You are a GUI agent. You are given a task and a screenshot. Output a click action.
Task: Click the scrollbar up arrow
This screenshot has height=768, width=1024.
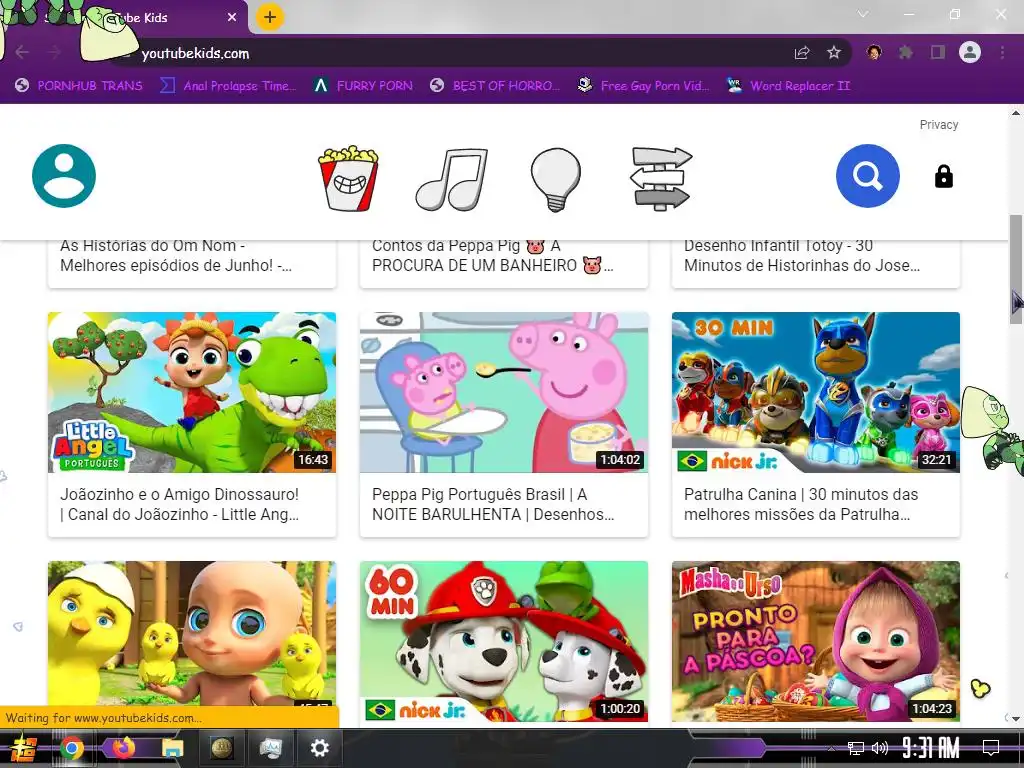[1016, 113]
